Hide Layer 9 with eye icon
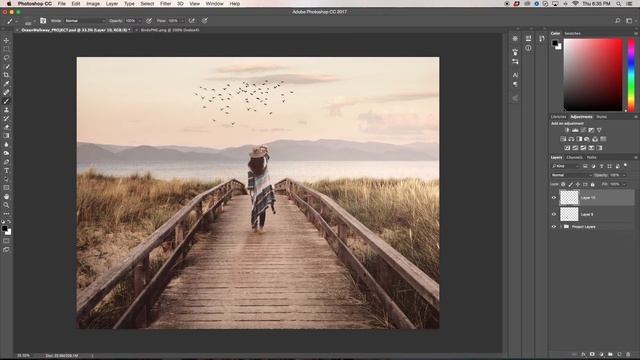 click(554, 214)
